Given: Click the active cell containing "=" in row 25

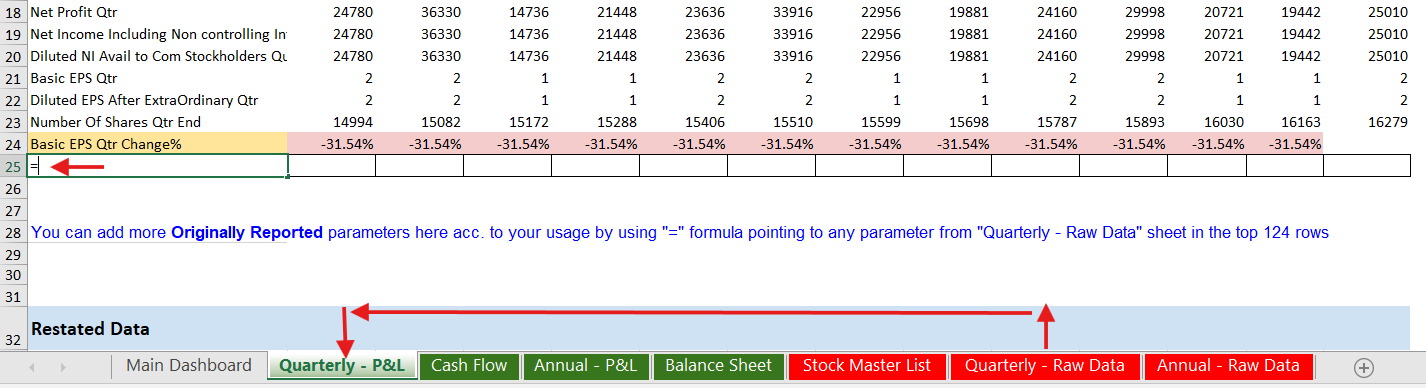Looking at the screenshot, I should coord(158,166).
